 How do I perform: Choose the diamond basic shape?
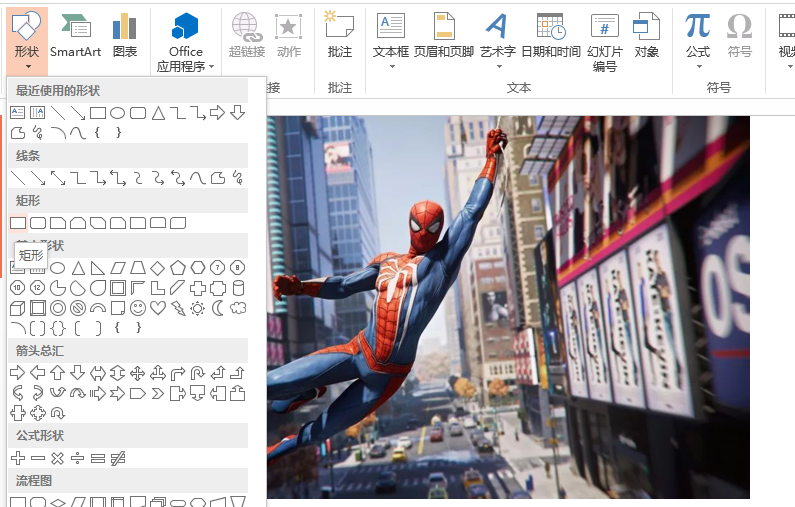(x=158, y=268)
